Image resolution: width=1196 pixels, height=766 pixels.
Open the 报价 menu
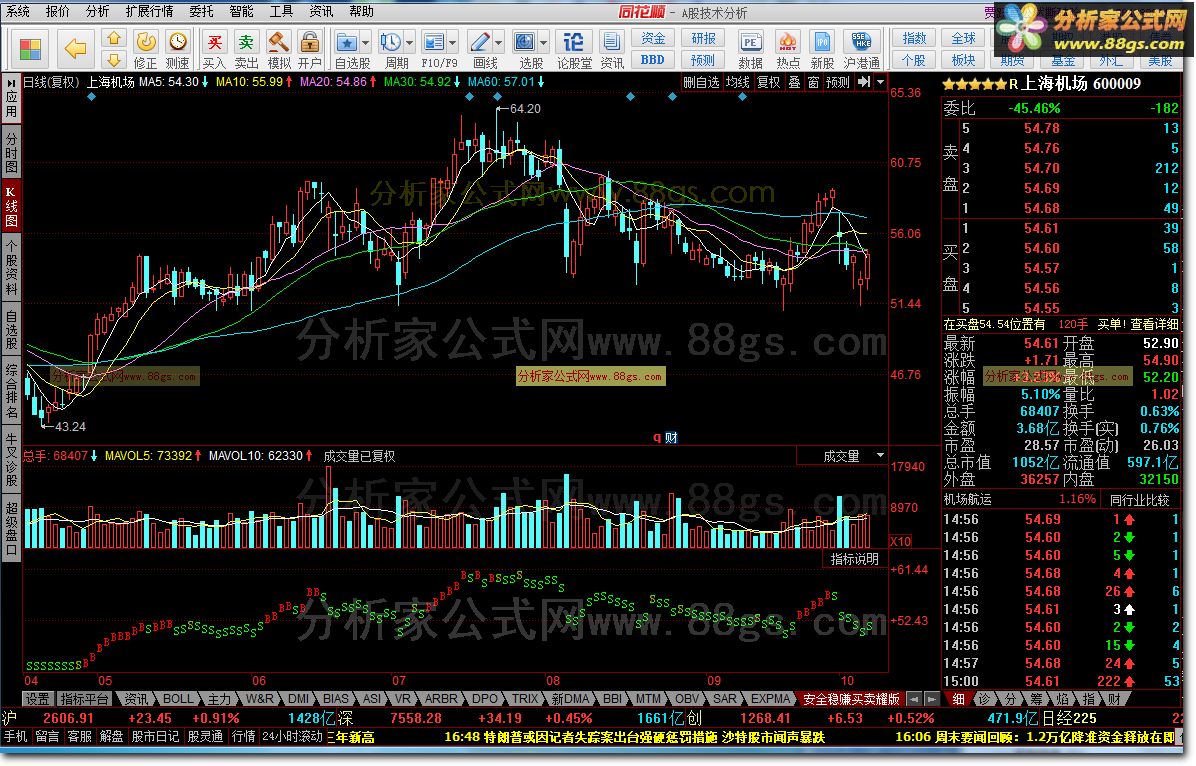(x=57, y=11)
